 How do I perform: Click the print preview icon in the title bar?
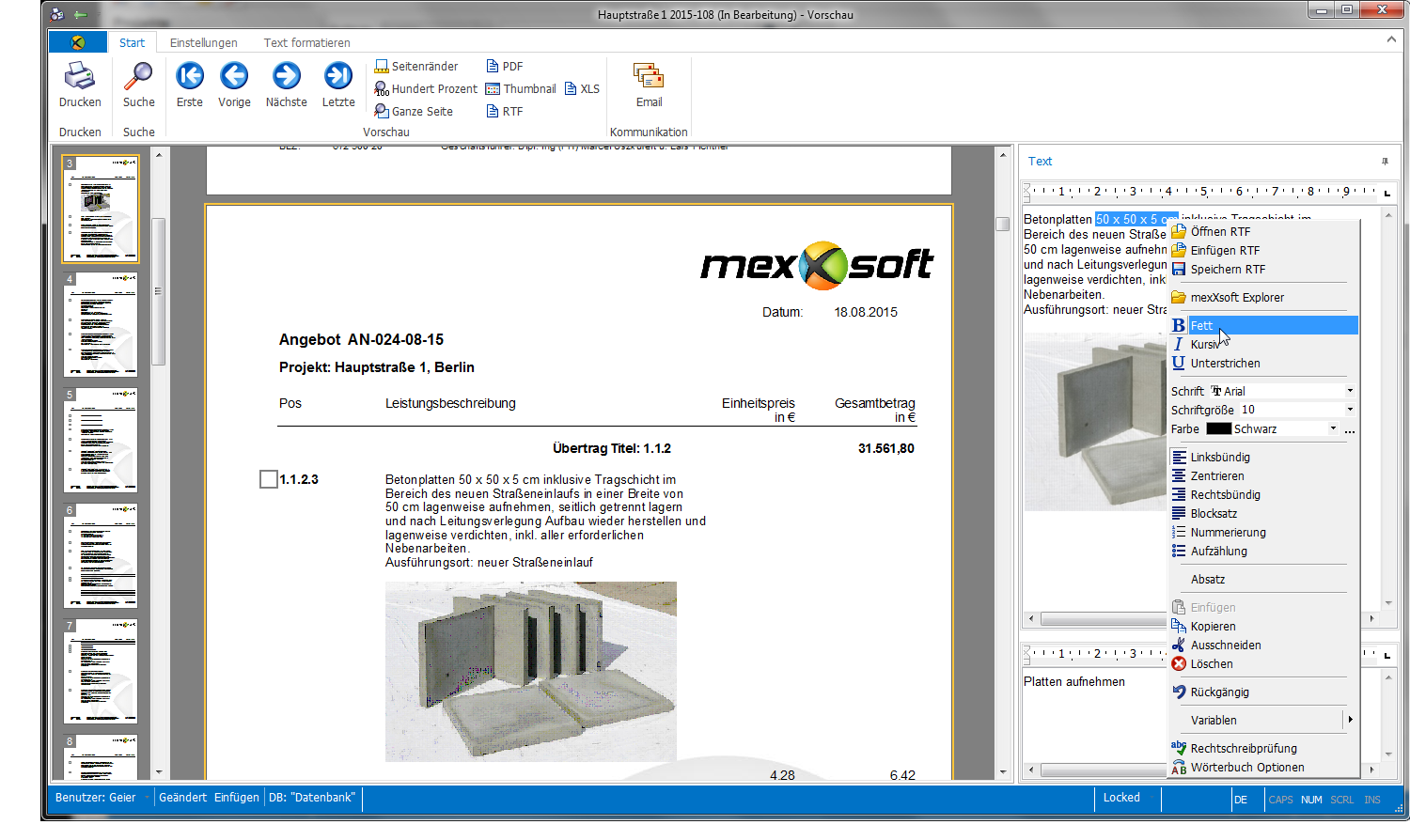tap(57, 14)
